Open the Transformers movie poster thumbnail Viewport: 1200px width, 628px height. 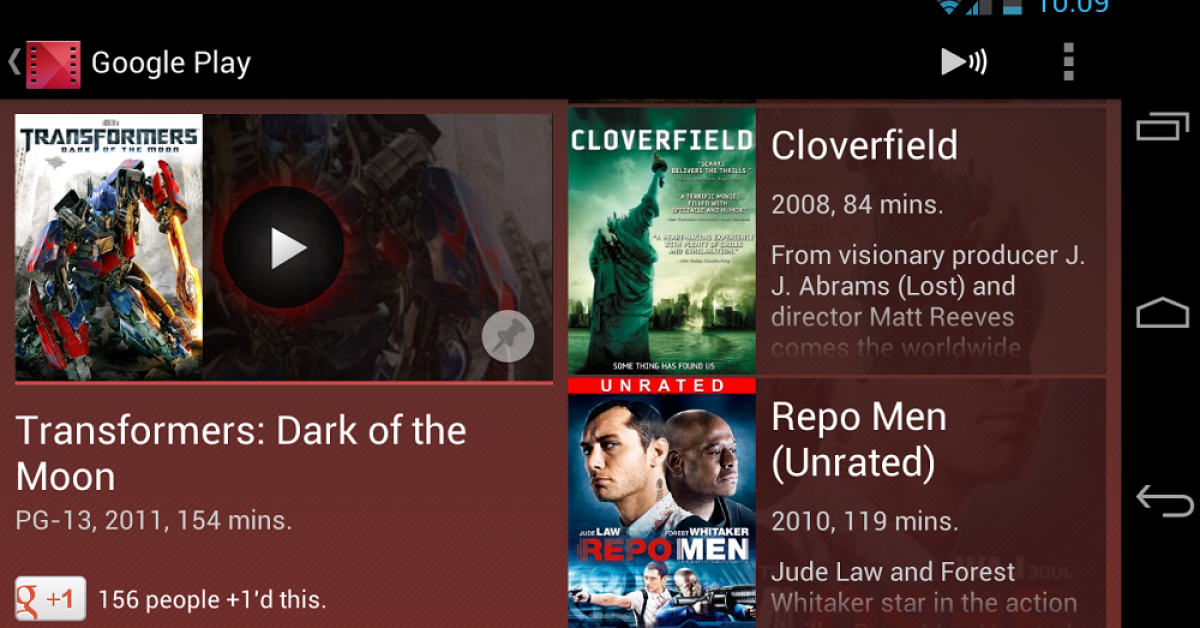109,247
